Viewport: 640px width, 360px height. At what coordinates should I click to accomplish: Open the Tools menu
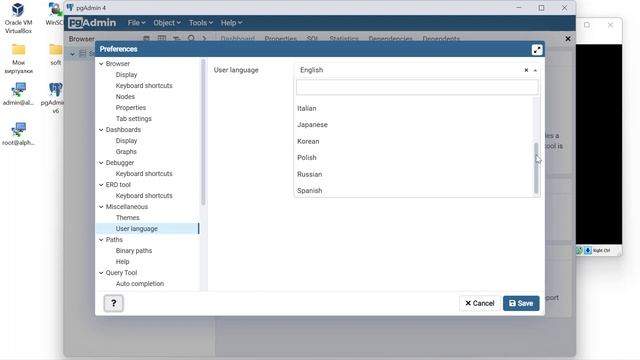pos(200,23)
